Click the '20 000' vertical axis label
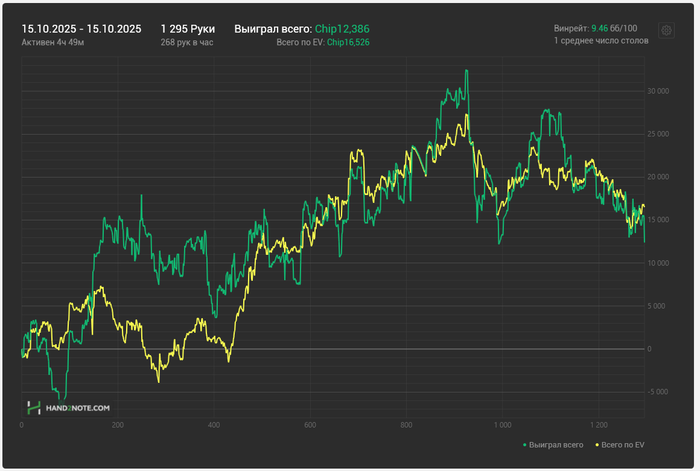 pos(658,177)
